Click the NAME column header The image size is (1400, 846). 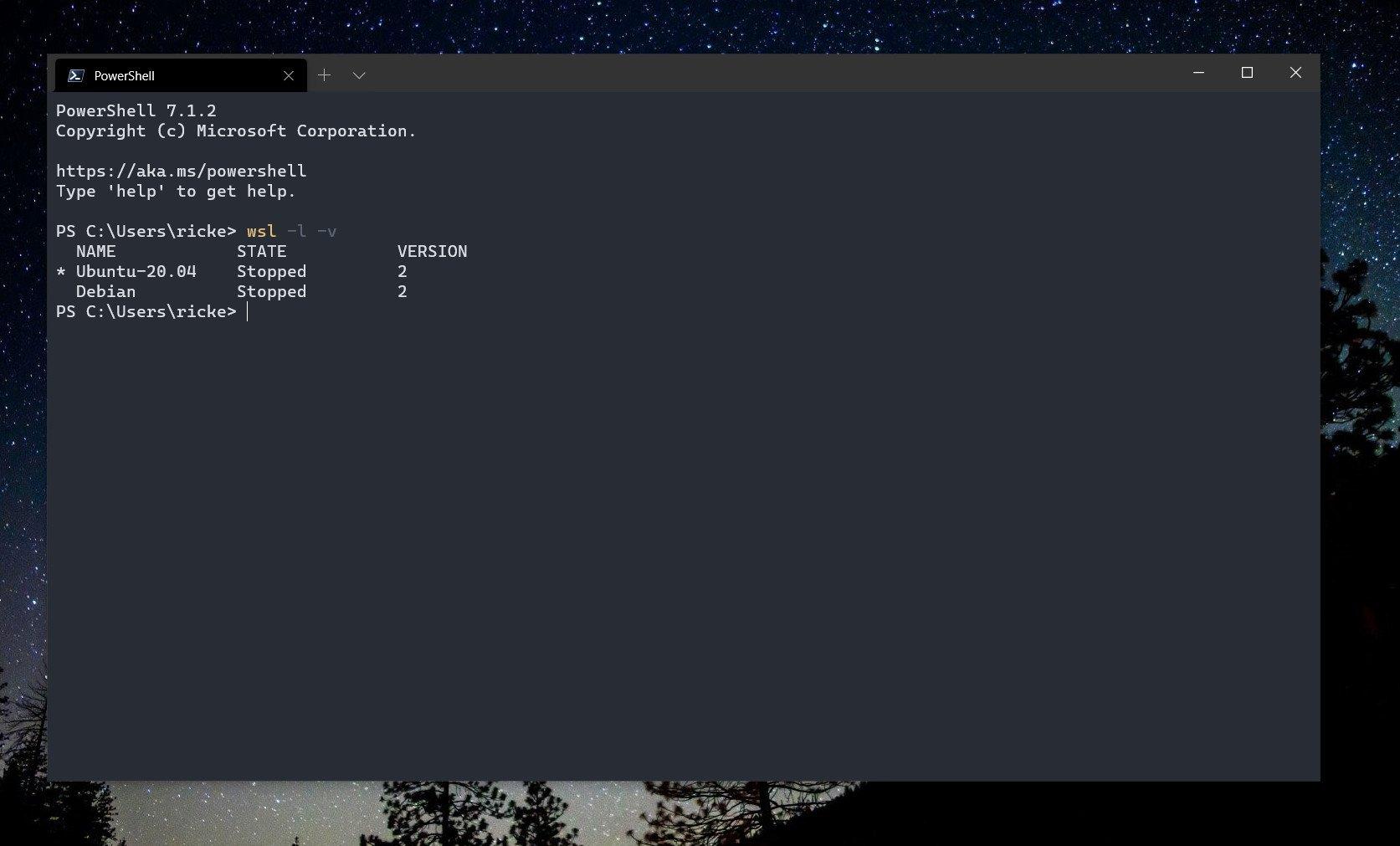(95, 251)
